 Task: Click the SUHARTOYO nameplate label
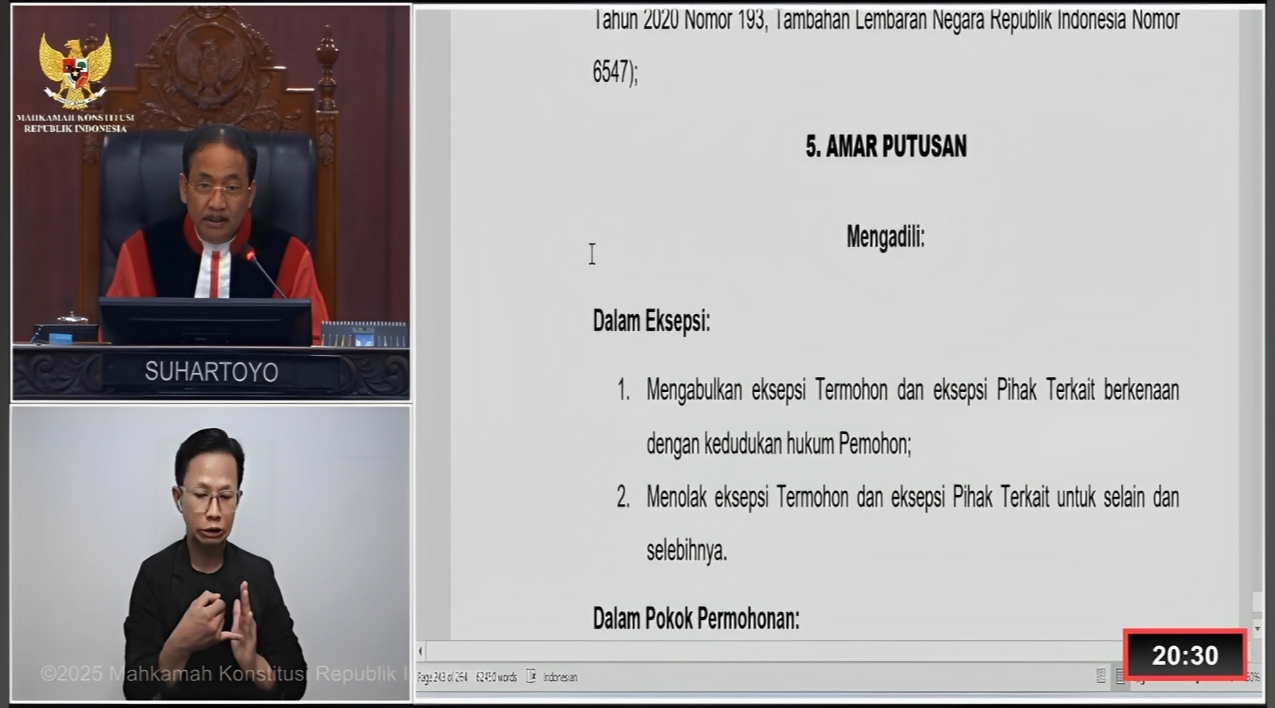tap(211, 372)
